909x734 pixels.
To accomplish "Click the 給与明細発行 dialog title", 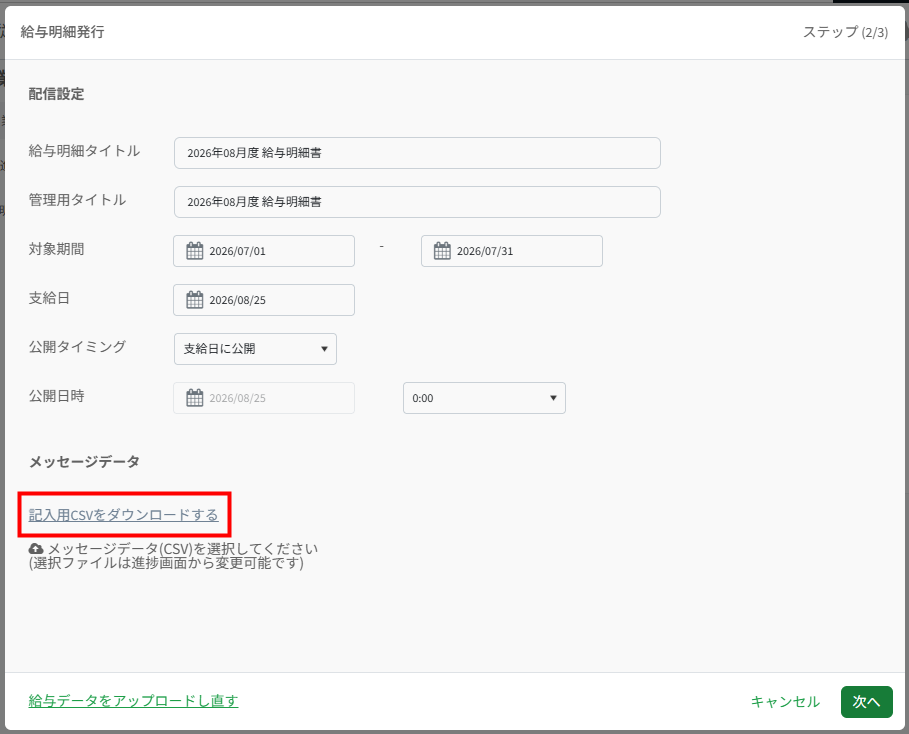I will (63, 32).
